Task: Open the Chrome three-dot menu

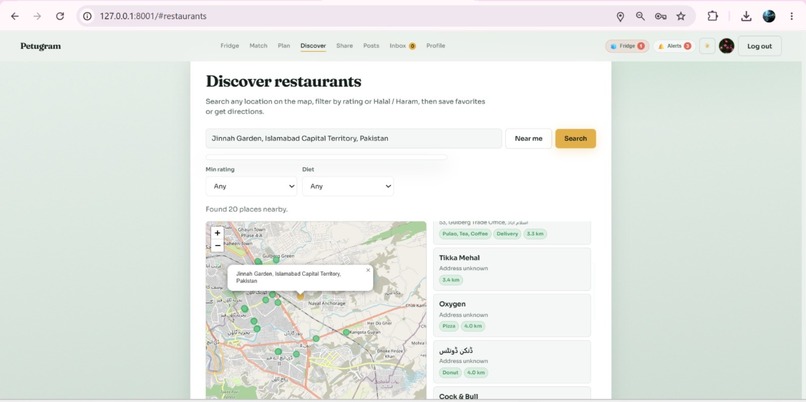Action: pyautogui.click(x=792, y=16)
